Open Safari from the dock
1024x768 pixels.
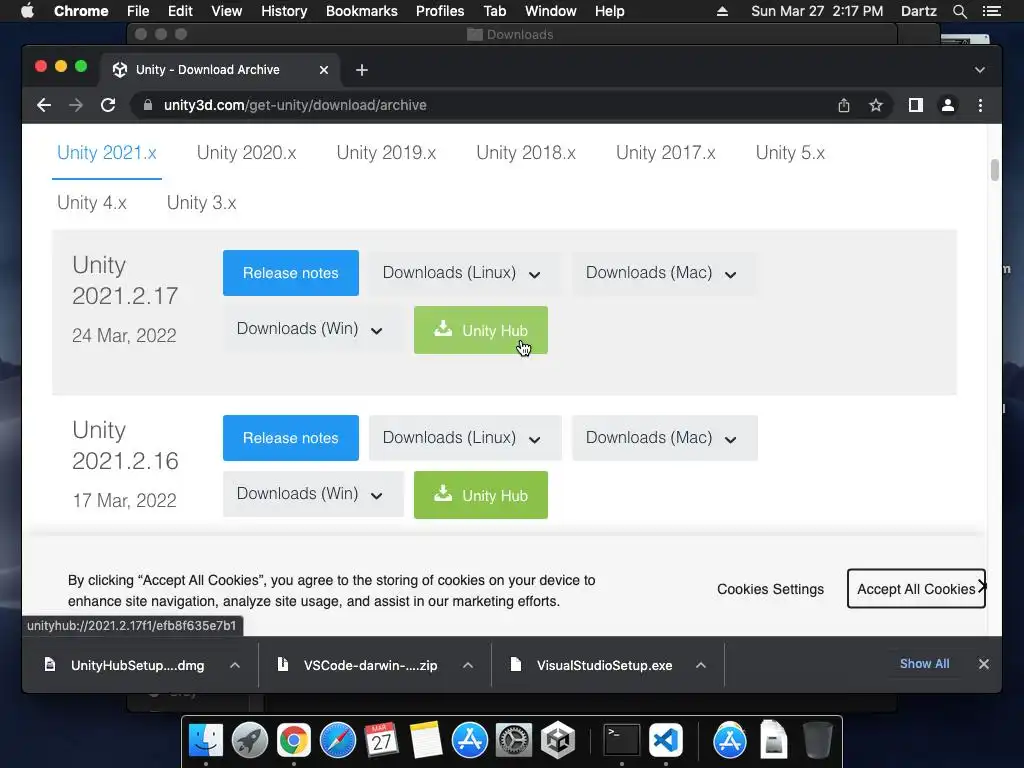[x=338, y=740]
